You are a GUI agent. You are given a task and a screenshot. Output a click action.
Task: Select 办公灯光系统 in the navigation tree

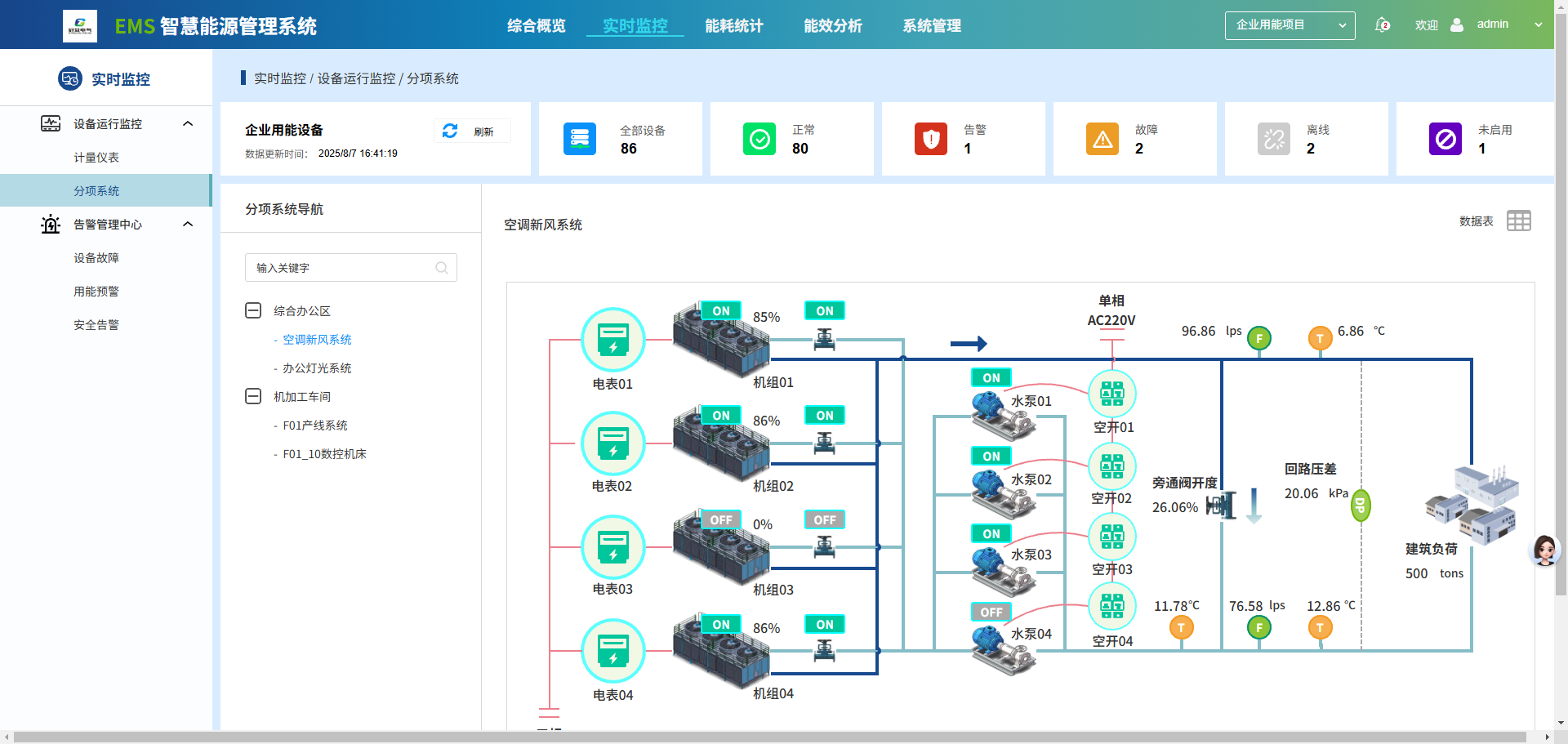(x=317, y=368)
